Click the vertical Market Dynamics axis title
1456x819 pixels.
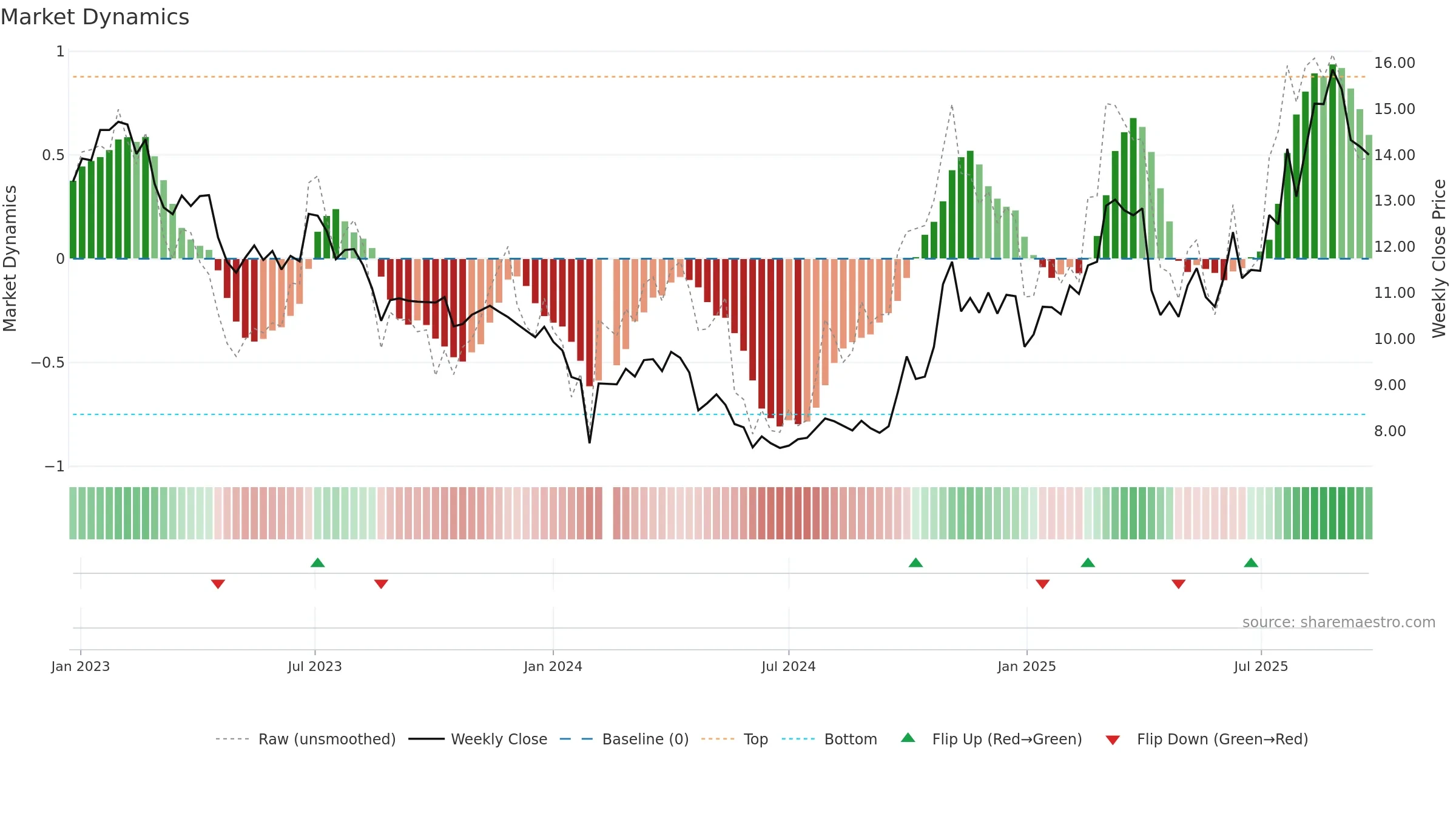(x=10, y=258)
